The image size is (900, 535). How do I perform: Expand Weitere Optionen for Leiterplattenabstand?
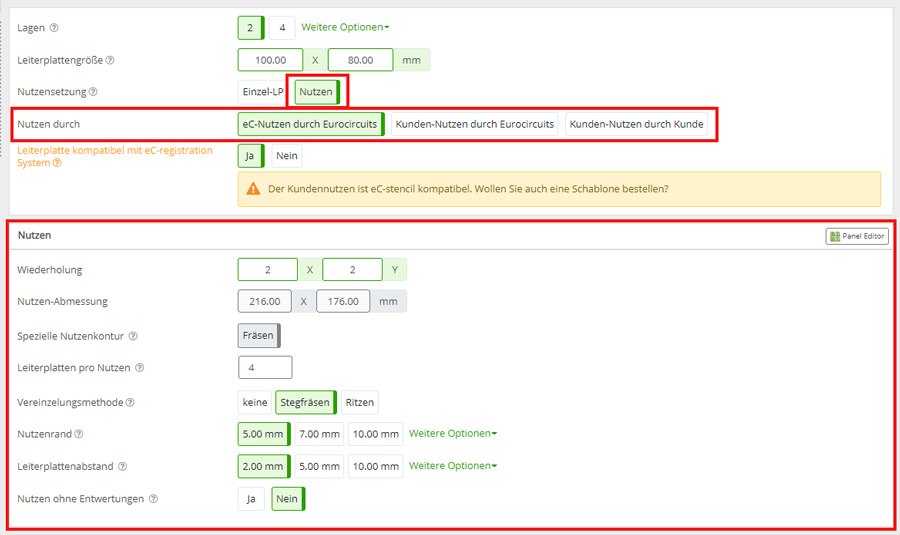[453, 466]
